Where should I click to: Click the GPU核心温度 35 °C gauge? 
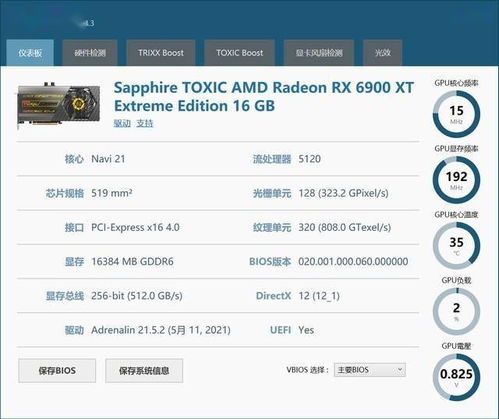(x=456, y=246)
